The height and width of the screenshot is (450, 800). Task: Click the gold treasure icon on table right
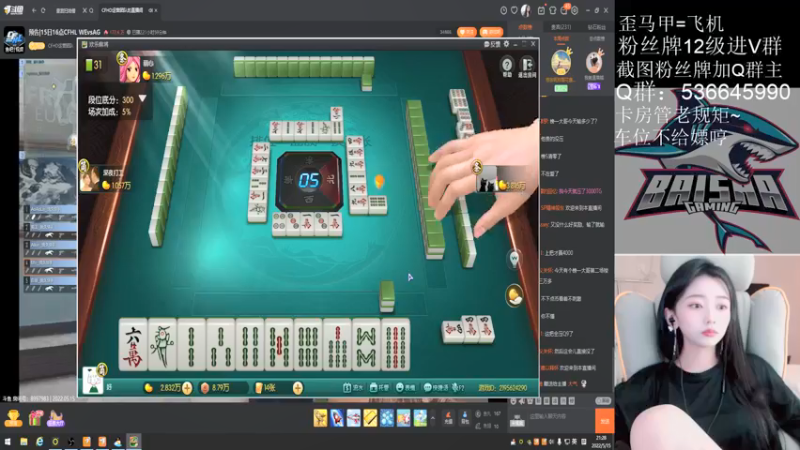(x=514, y=295)
